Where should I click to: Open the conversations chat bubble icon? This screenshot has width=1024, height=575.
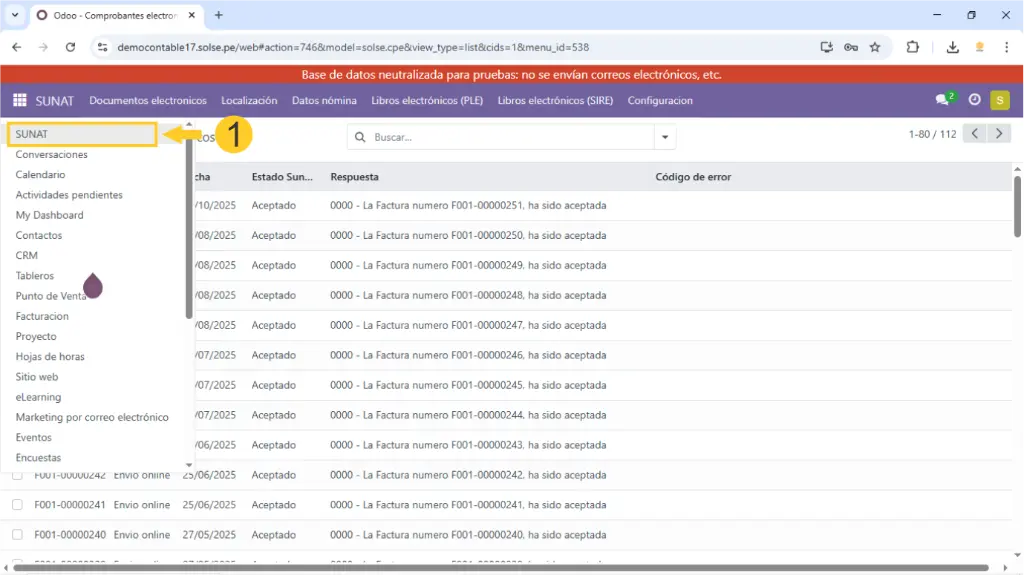pos(942,100)
